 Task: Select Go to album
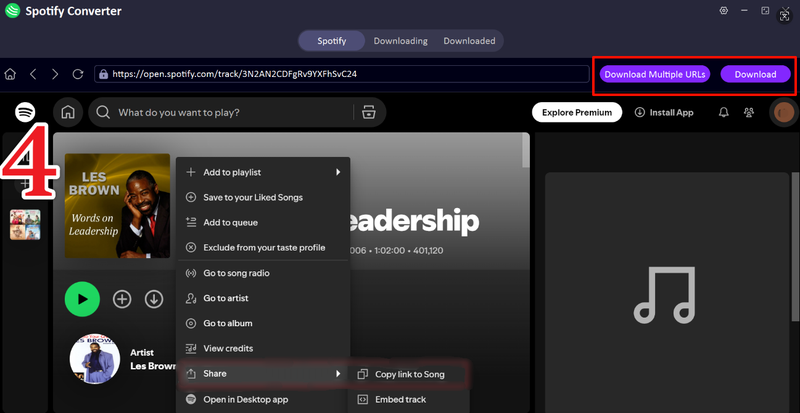pyautogui.click(x=263, y=323)
